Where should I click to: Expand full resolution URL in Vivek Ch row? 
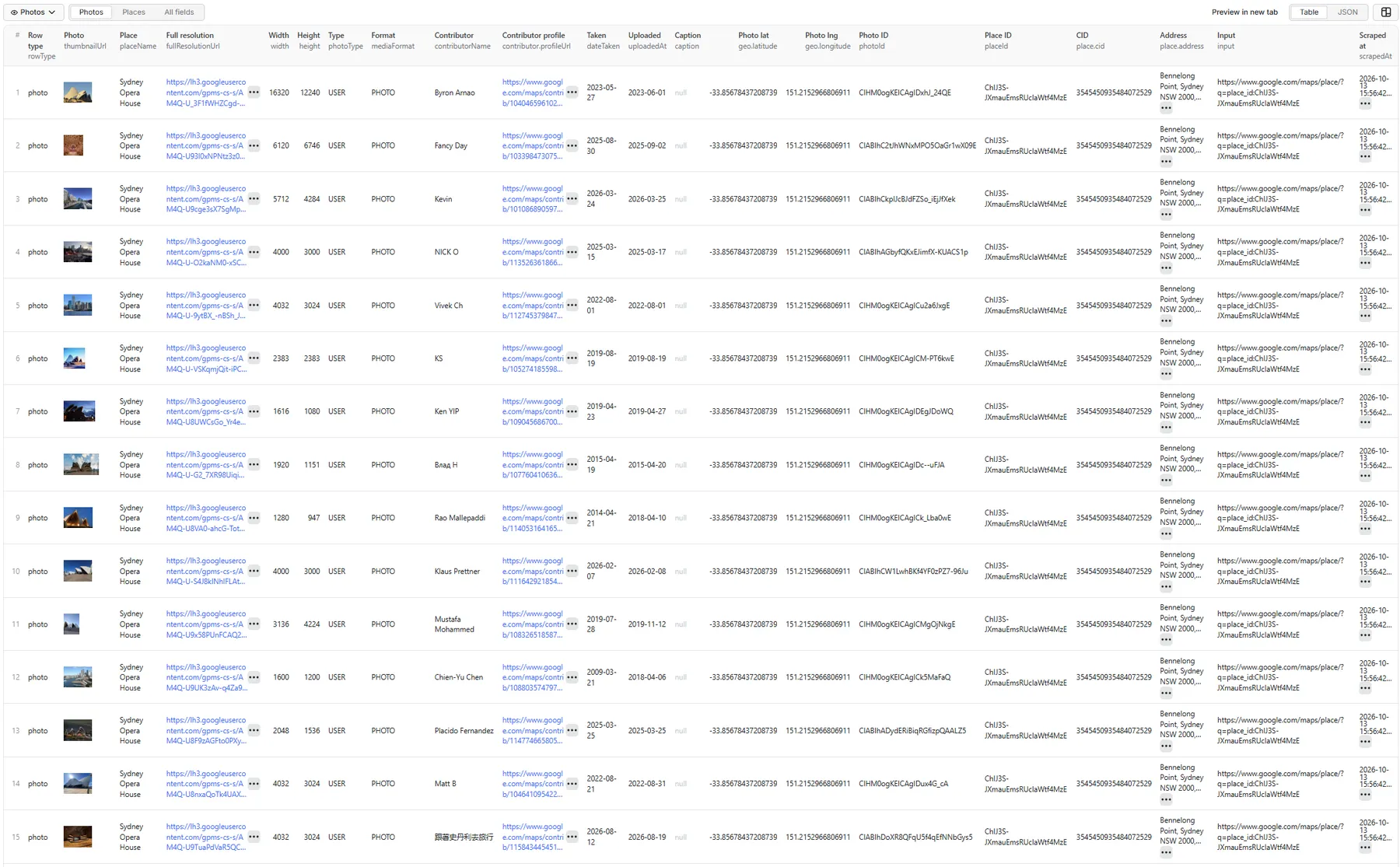254,306
